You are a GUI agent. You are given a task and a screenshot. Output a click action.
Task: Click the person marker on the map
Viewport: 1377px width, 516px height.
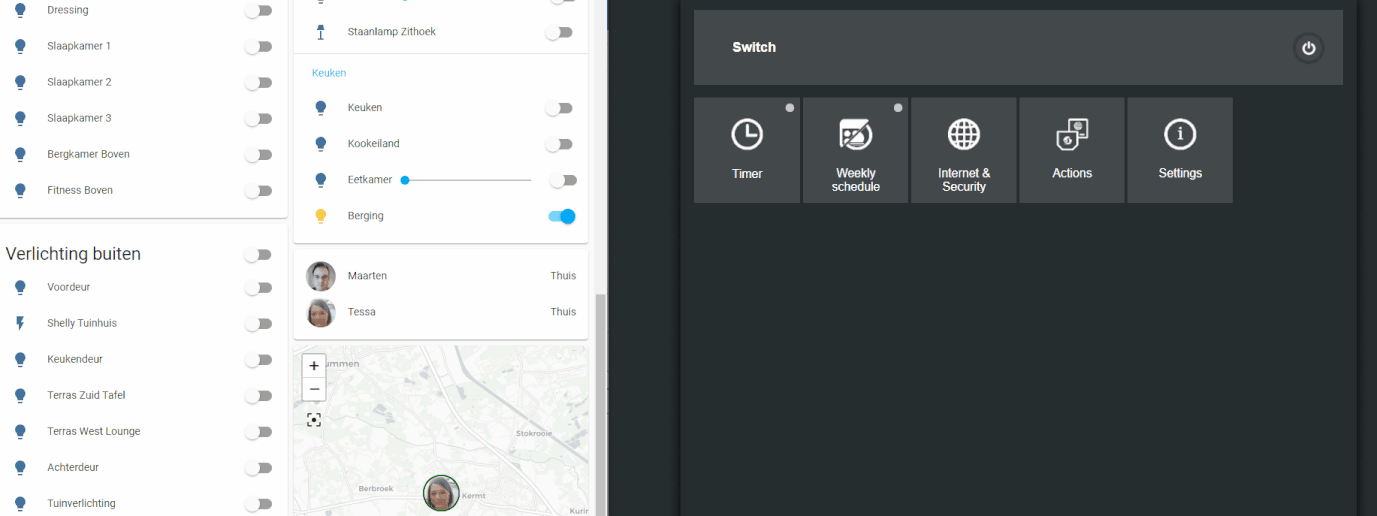coord(441,493)
